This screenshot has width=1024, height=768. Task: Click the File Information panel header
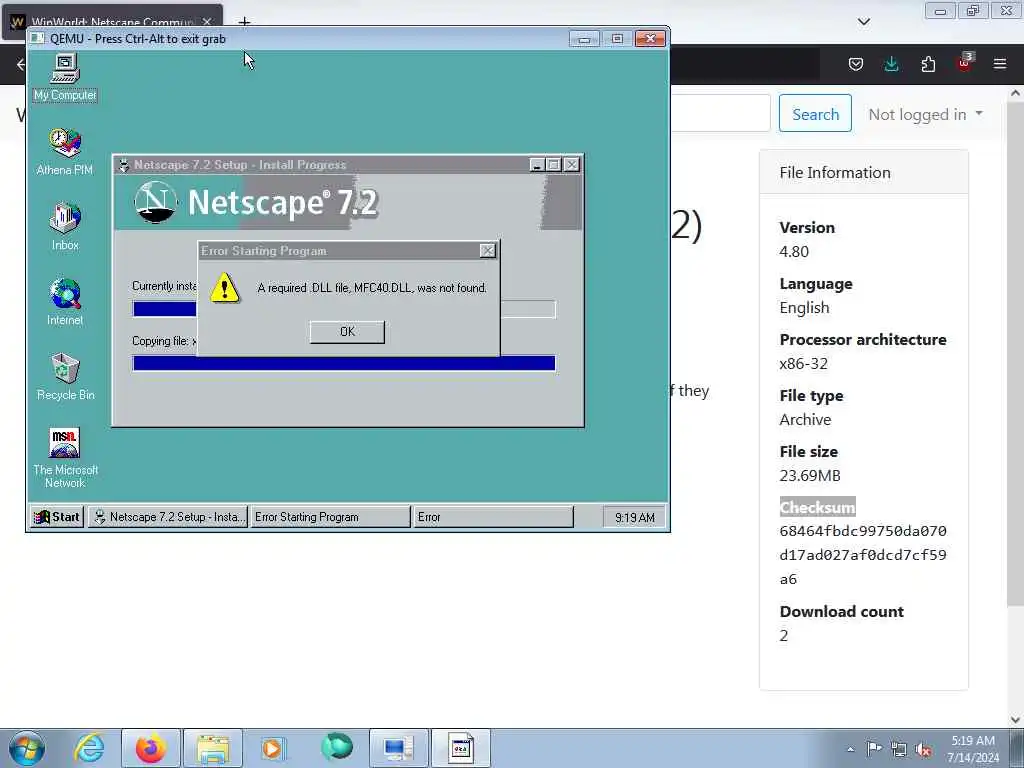[863, 172]
